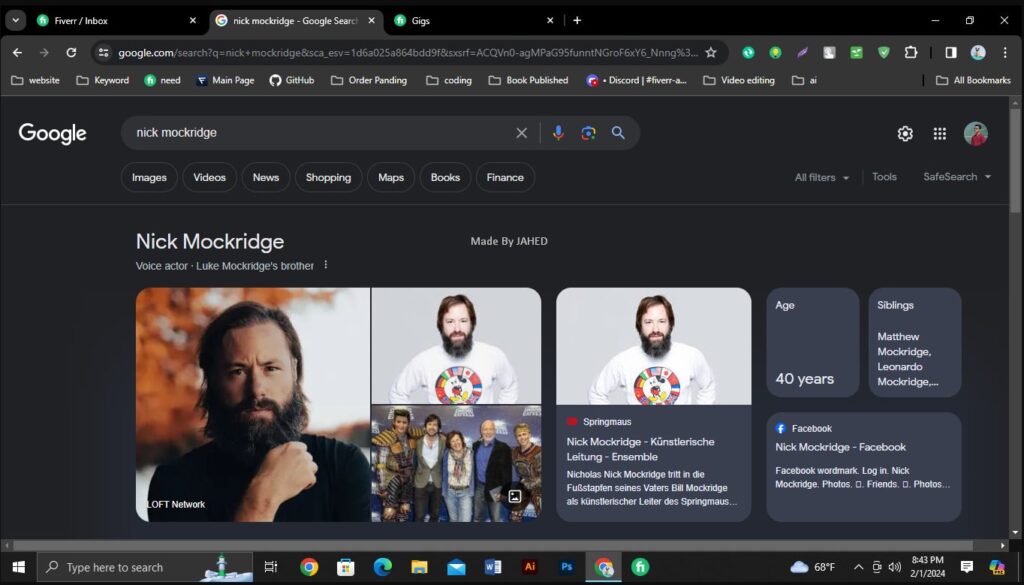This screenshot has width=1024, height=585.
Task: Open the Google apps grid
Action: pyautogui.click(x=940, y=134)
